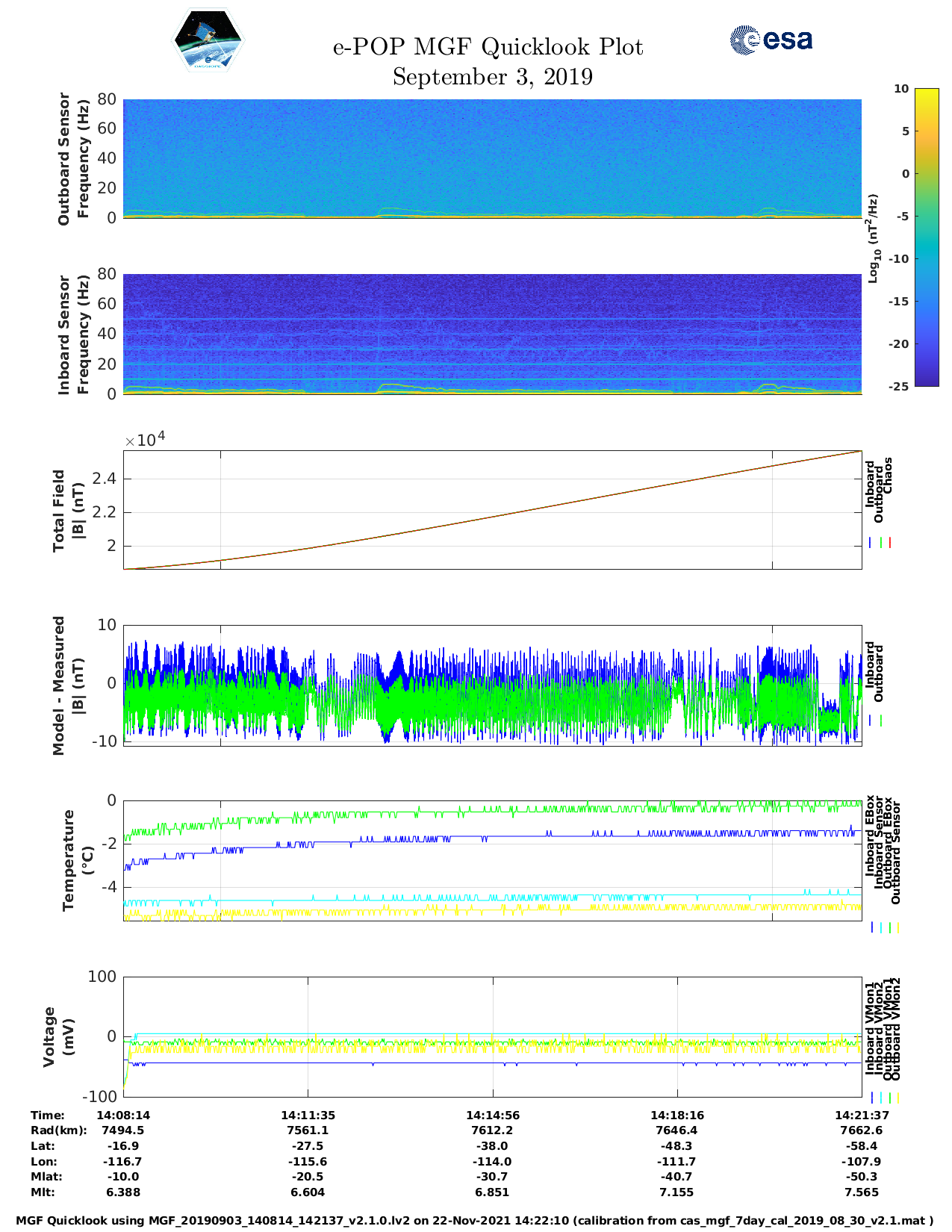Click the Total Field |B| line plot
This screenshot has height=1232, width=952.
pos(492,509)
